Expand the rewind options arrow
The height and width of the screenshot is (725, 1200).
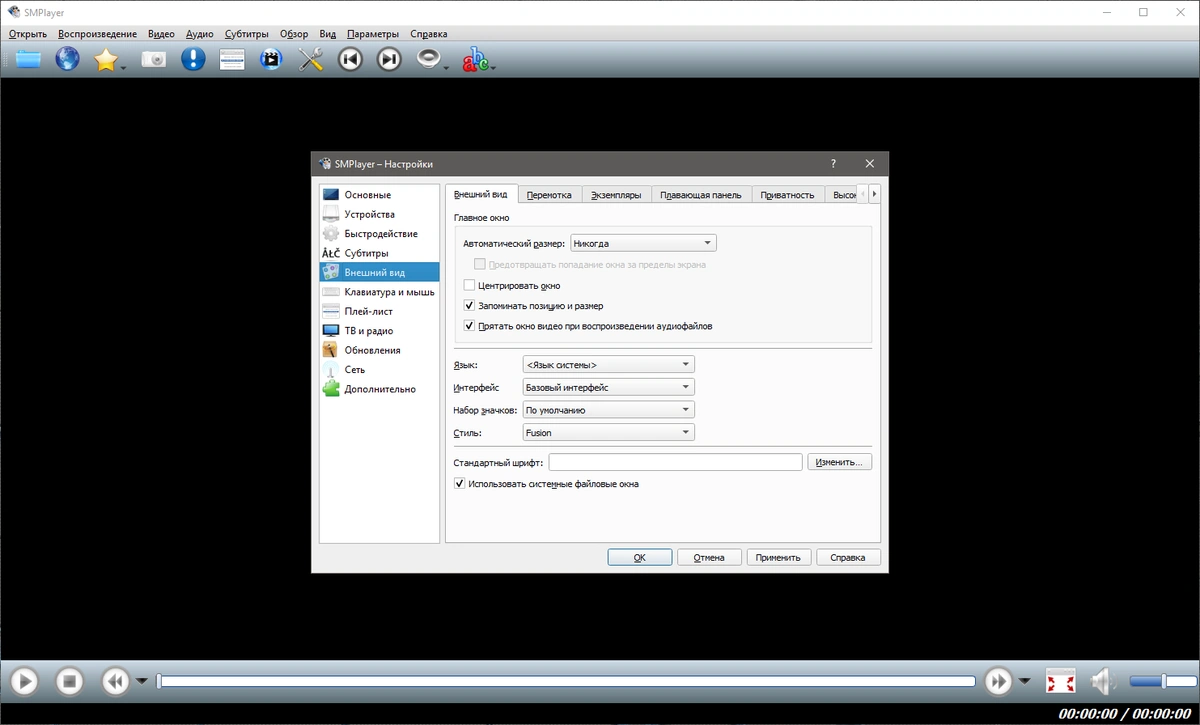coord(142,682)
